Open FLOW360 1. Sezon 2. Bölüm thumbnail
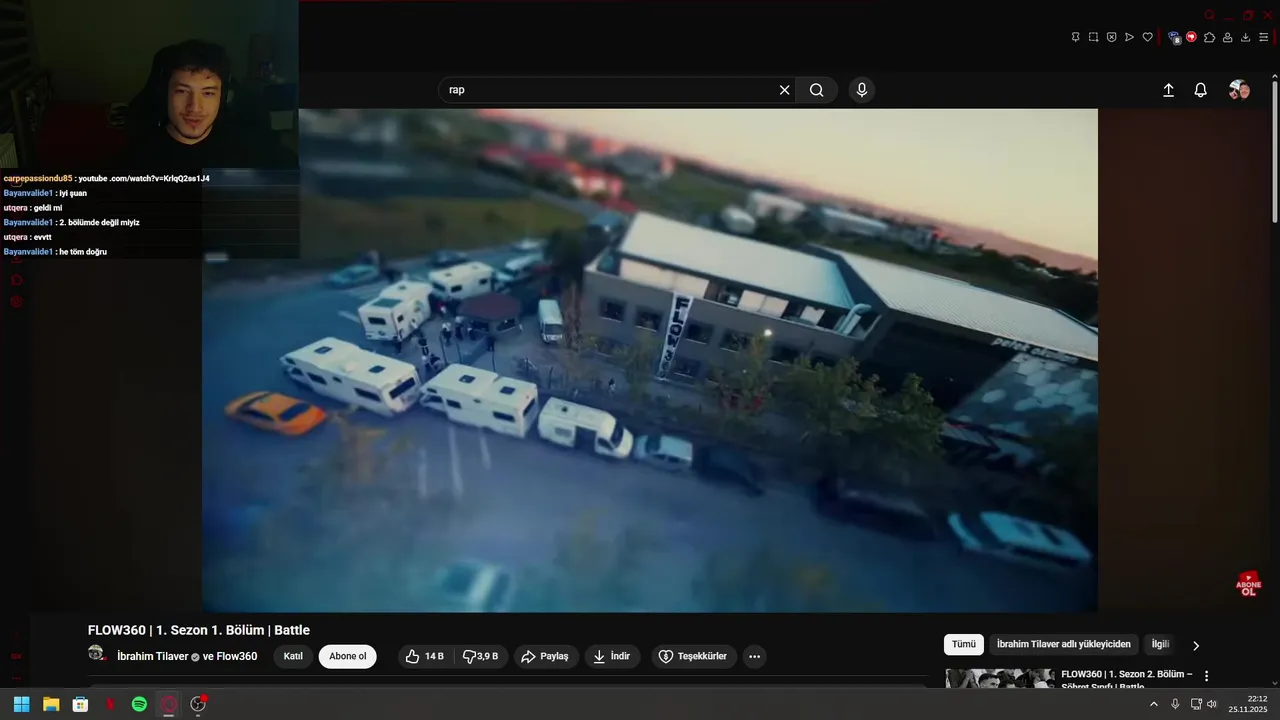Image resolution: width=1280 pixels, height=720 pixels. [x=1000, y=678]
